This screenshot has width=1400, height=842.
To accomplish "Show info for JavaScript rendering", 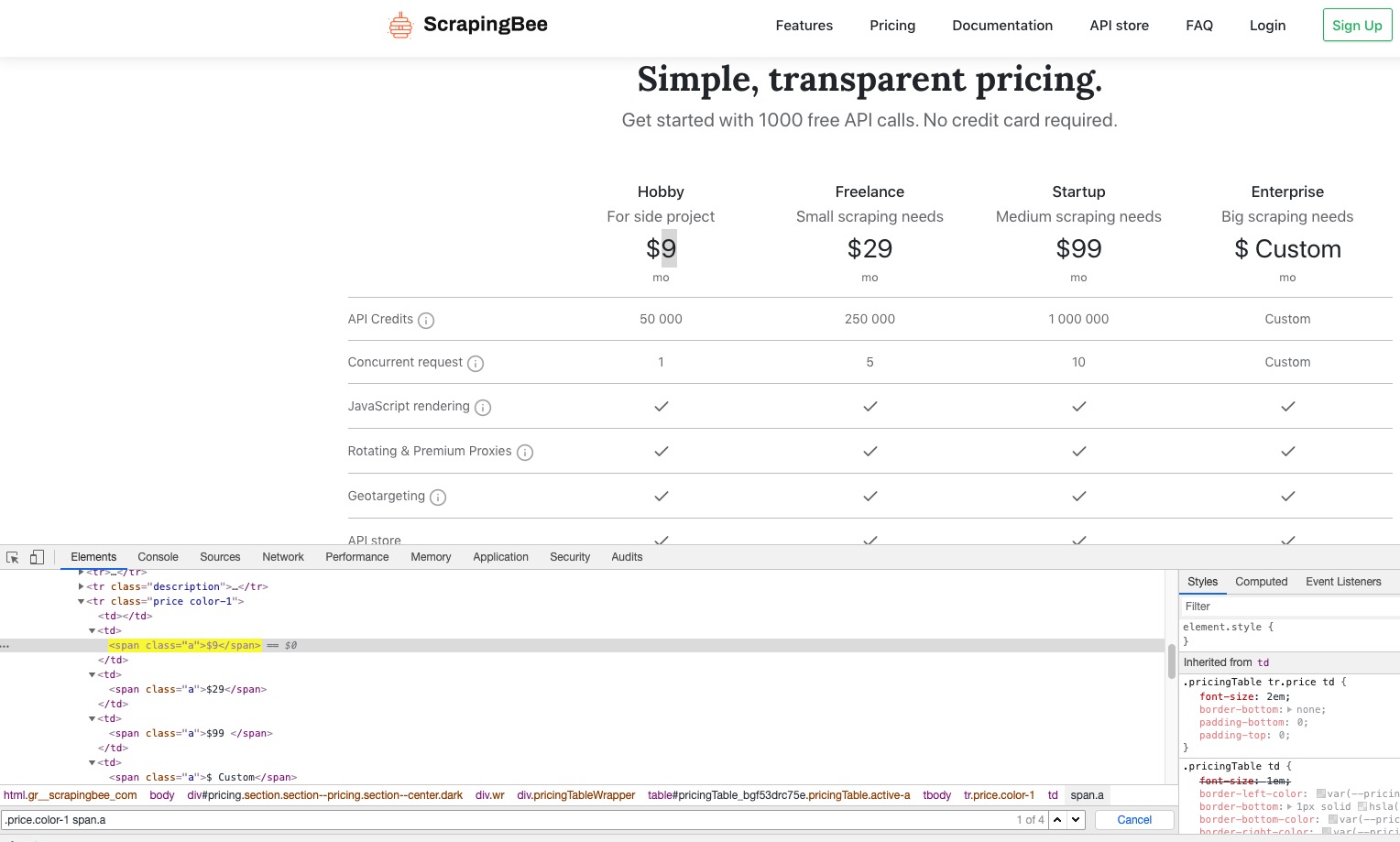I will pyautogui.click(x=483, y=408).
